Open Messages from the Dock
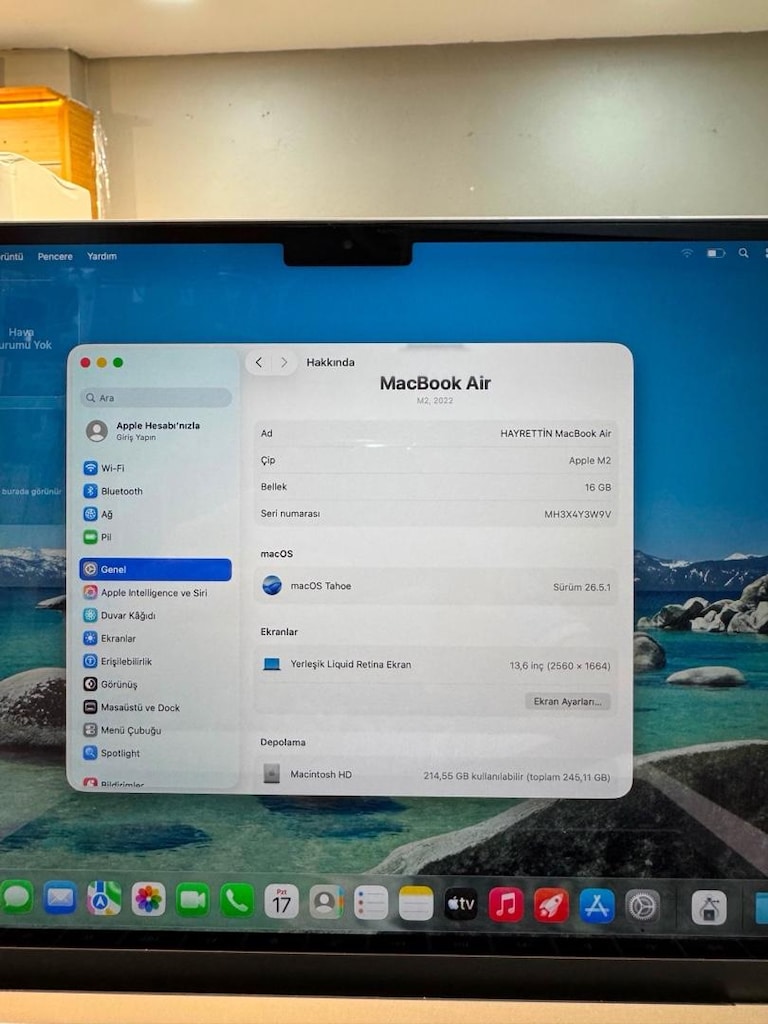 [x=16, y=898]
